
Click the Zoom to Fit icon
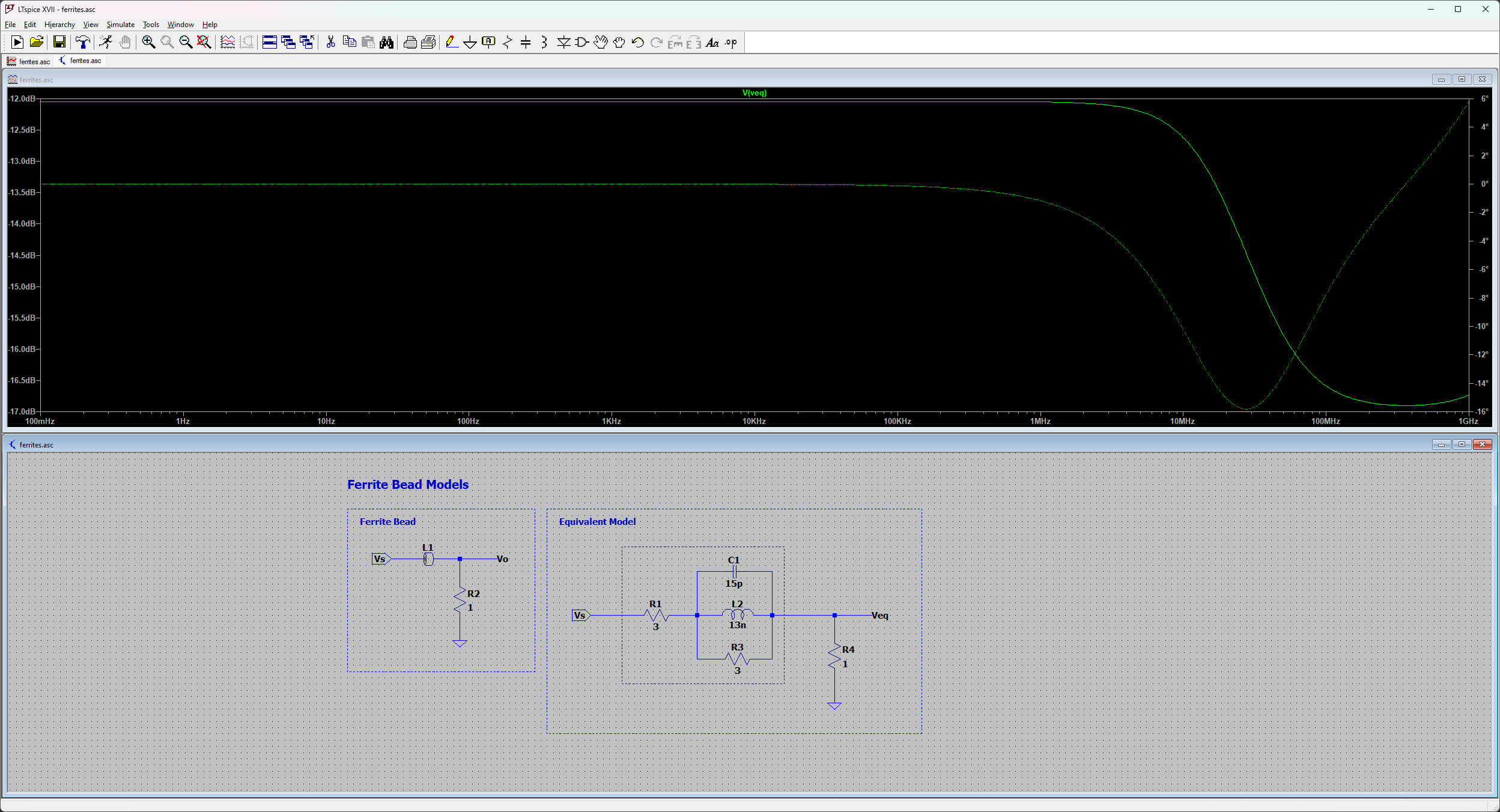(204, 42)
